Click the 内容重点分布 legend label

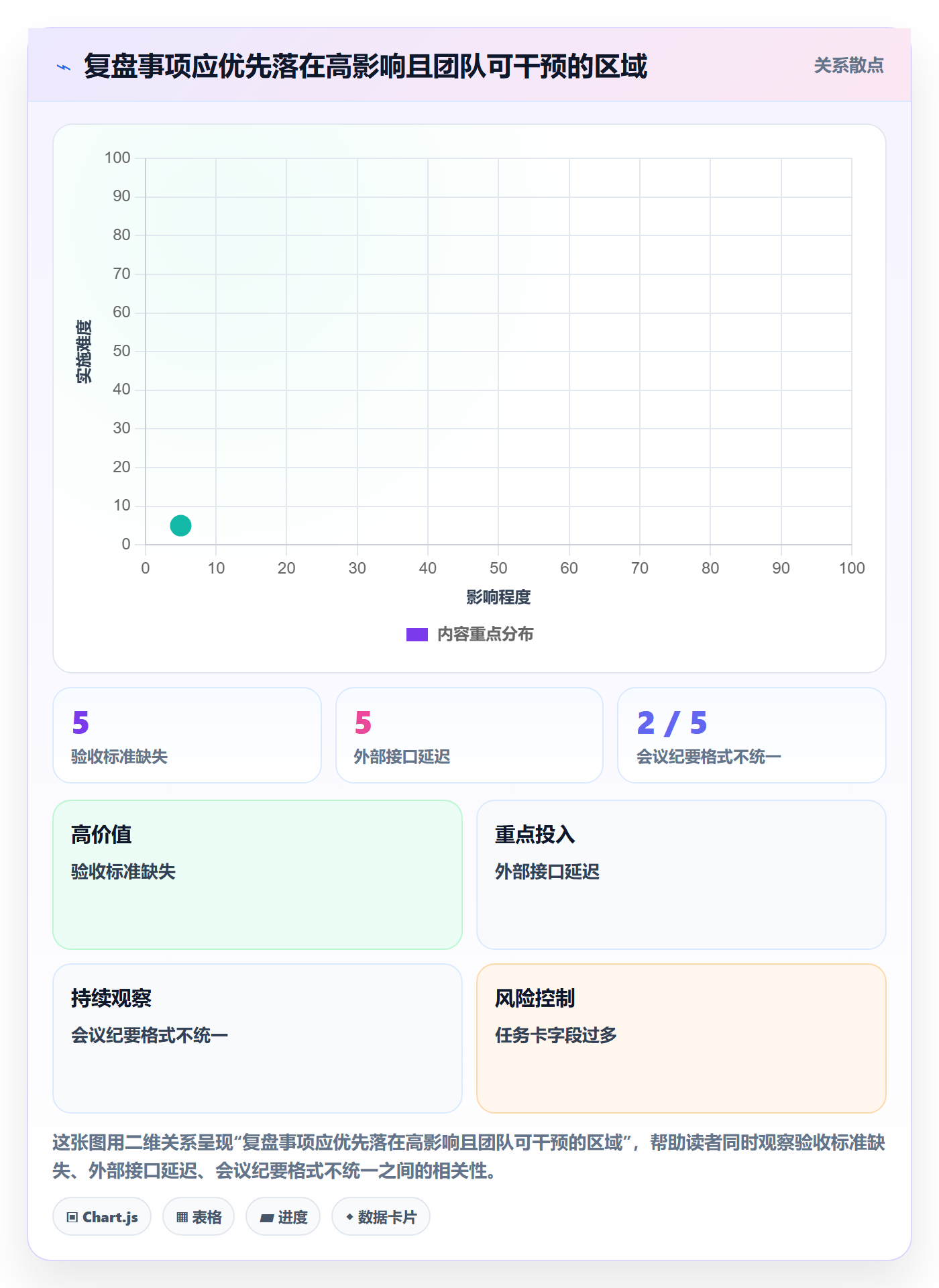485,635
